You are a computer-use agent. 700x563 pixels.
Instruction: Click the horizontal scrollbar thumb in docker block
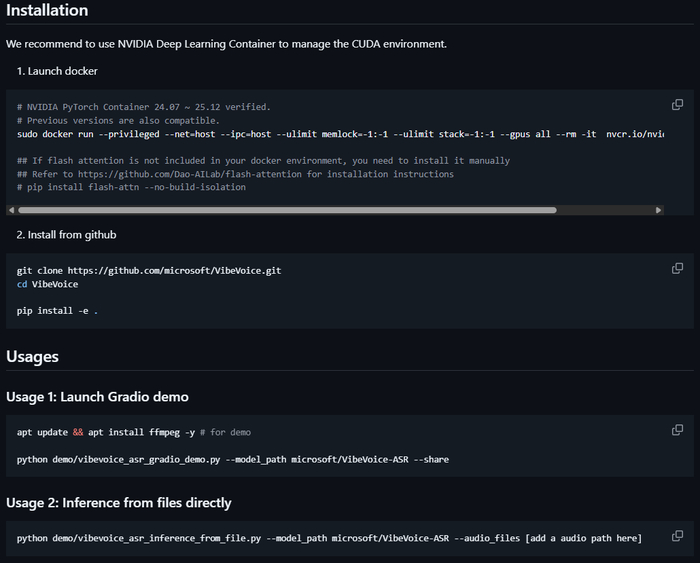(x=286, y=210)
